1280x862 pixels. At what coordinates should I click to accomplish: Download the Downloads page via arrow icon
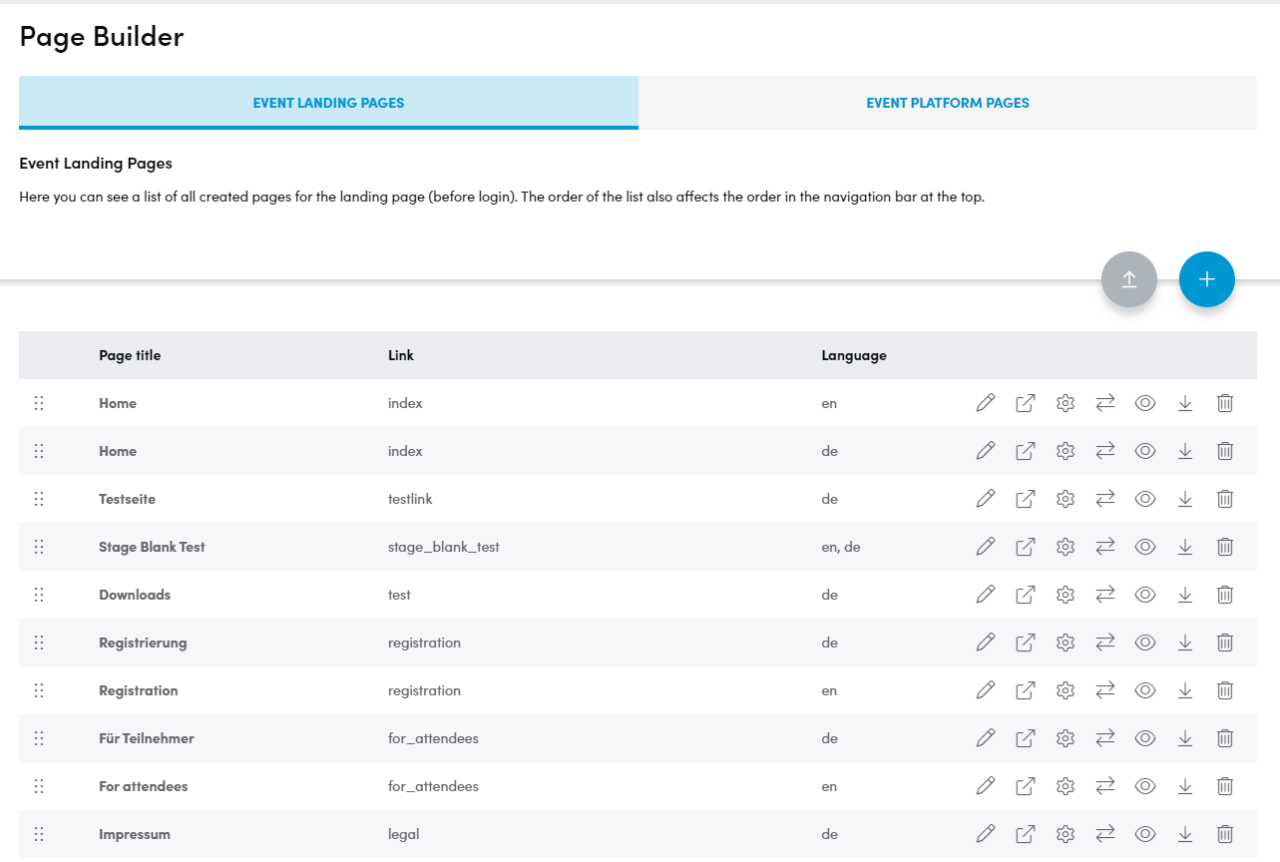pyautogui.click(x=1185, y=595)
